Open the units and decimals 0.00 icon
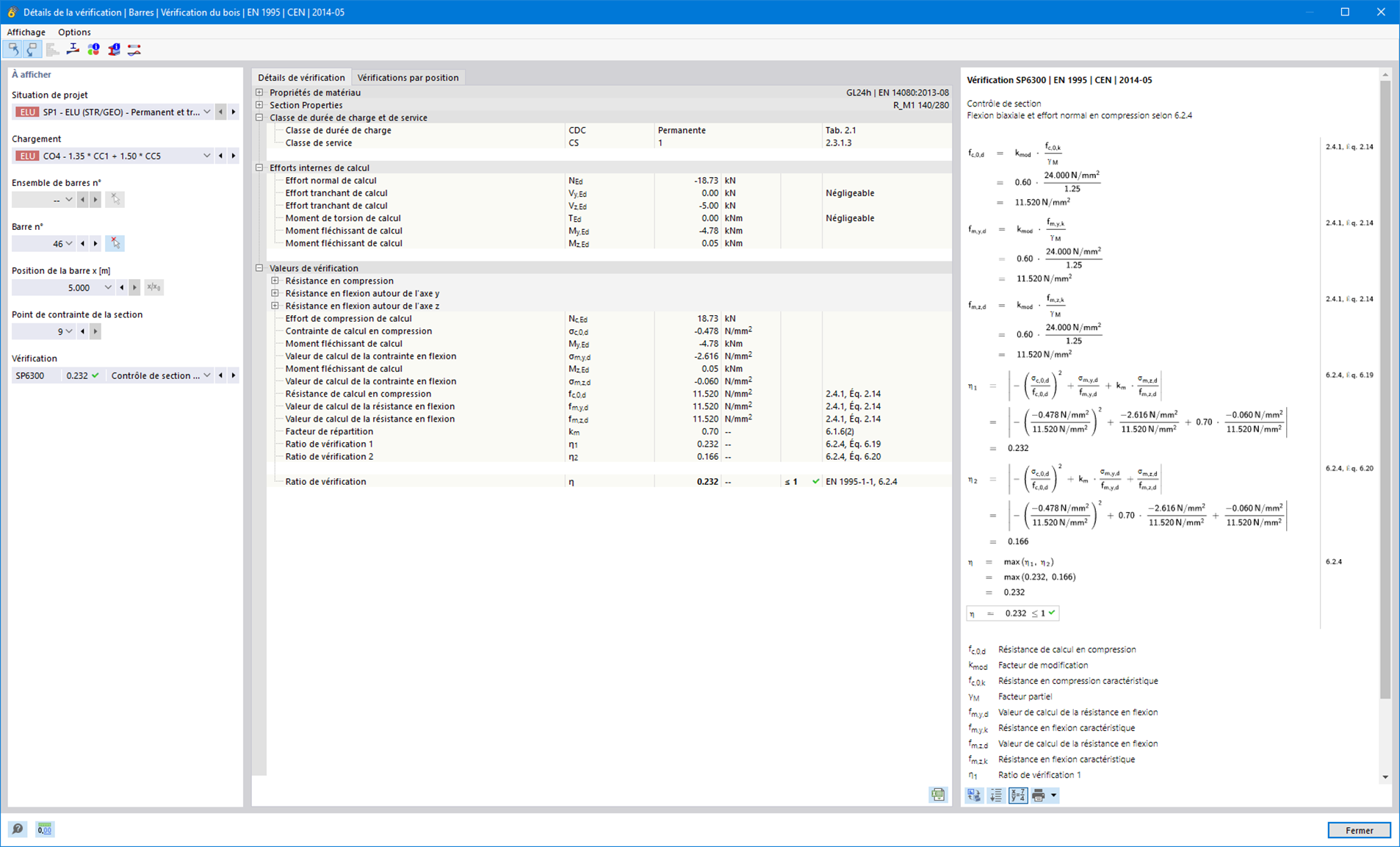1400x847 pixels. pyautogui.click(x=44, y=829)
